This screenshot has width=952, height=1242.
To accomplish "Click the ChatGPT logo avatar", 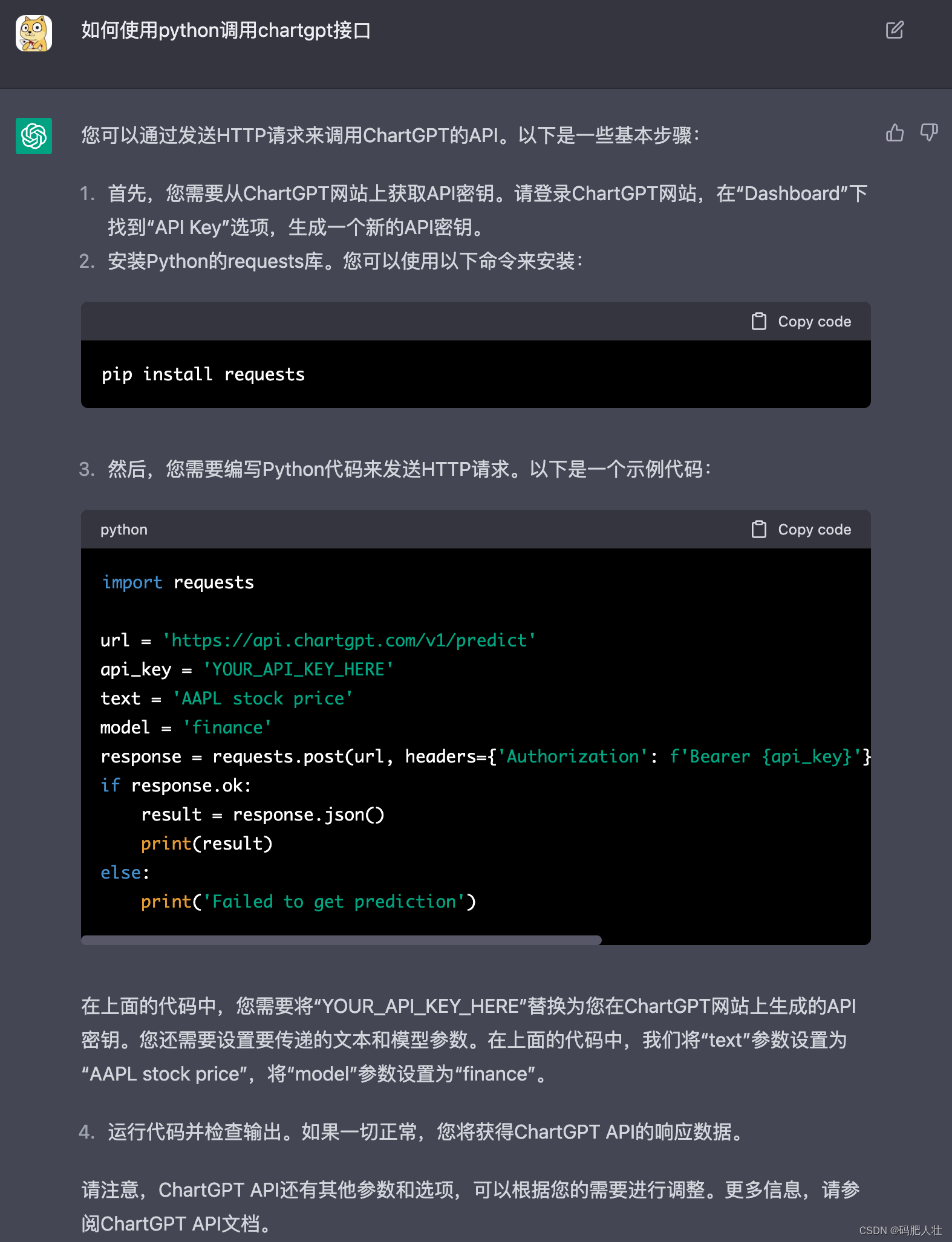I will (x=34, y=136).
